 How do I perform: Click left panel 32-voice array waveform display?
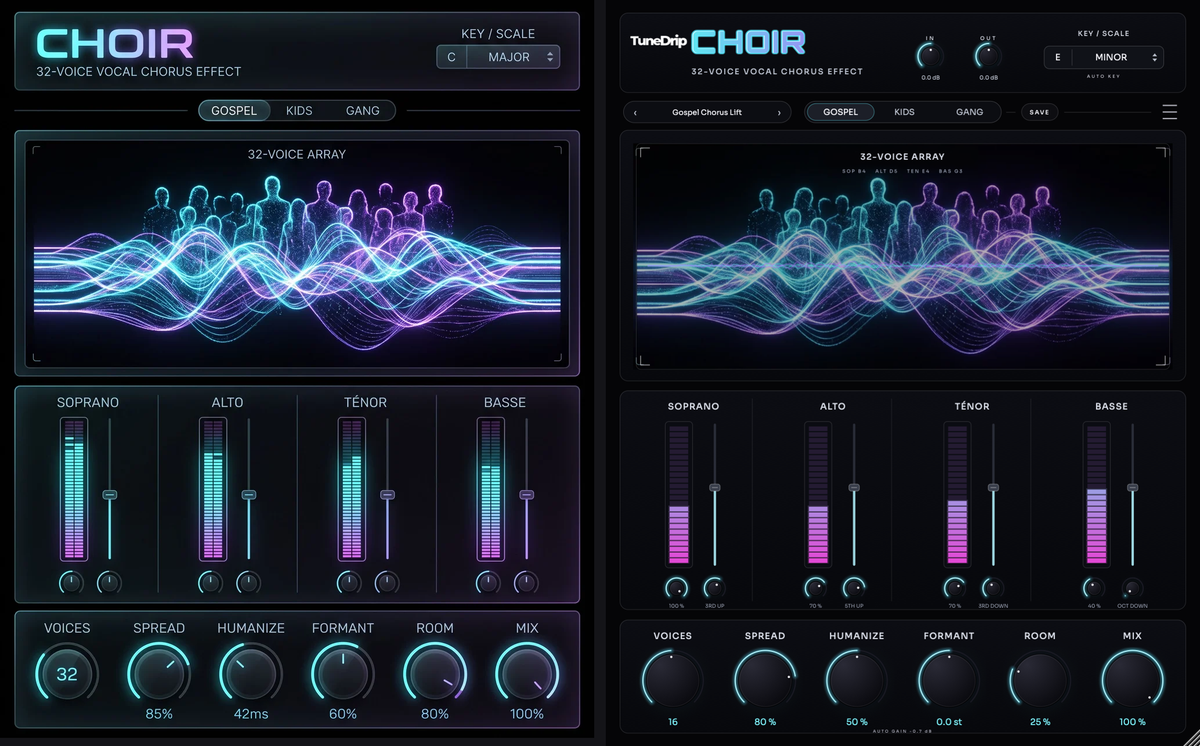click(297, 255)
